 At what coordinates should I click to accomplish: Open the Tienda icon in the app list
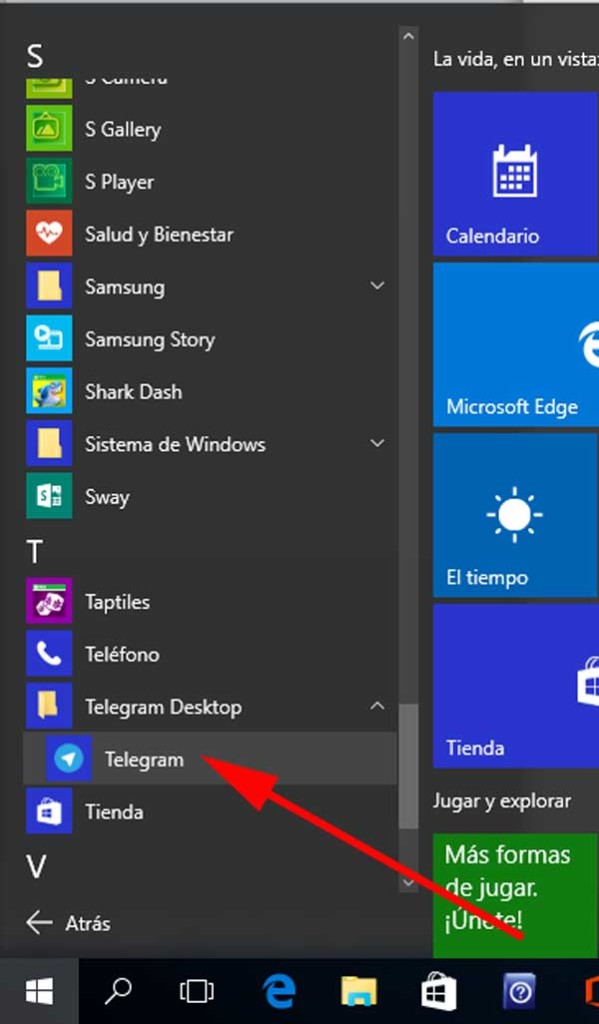[x=49, y=811]
